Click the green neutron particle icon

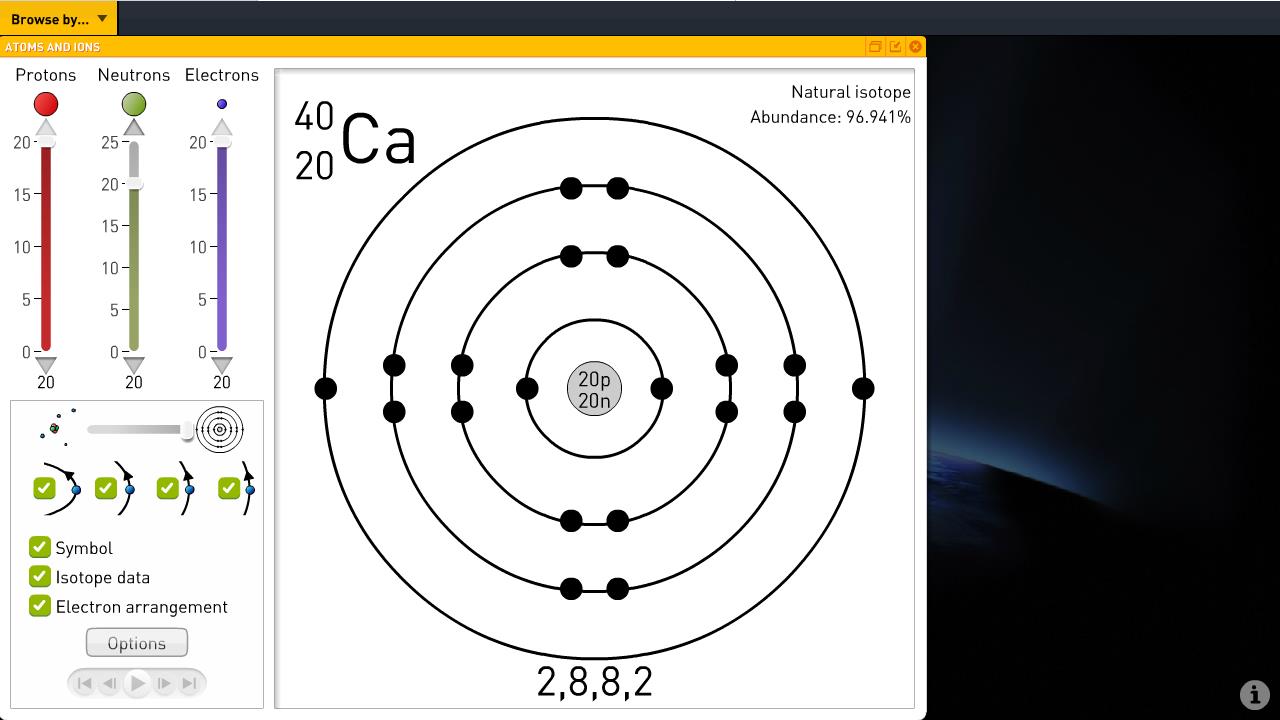click(134, 104)
